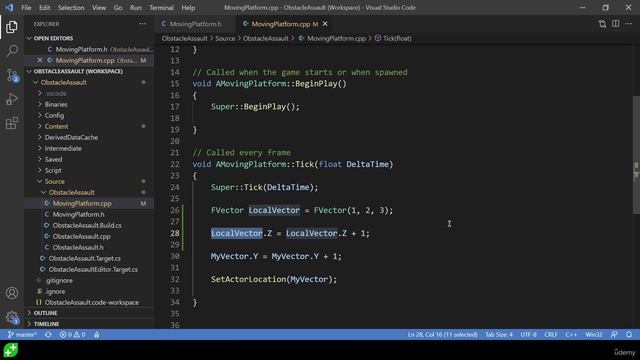Click green taskbar app icon

coord(11,350)
